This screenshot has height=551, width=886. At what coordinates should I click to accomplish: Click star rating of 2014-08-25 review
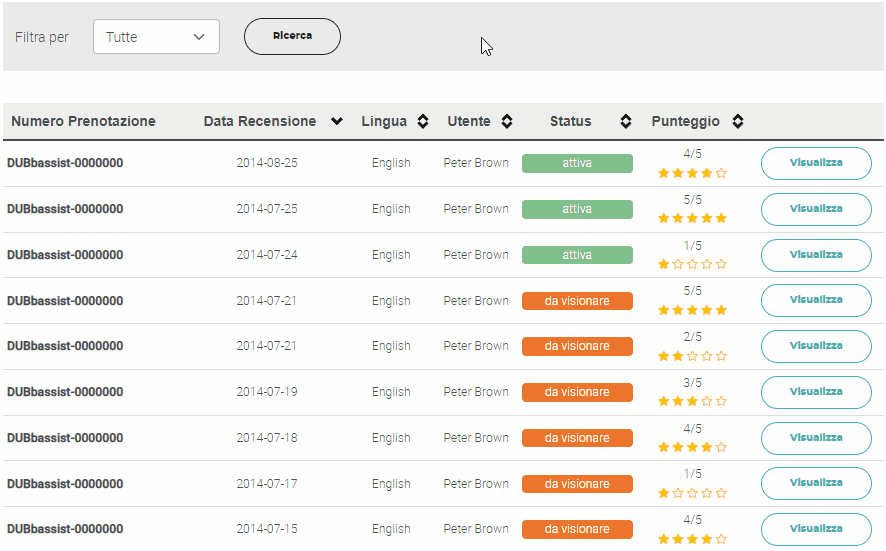pyautogui.click(x=692, y=173)
